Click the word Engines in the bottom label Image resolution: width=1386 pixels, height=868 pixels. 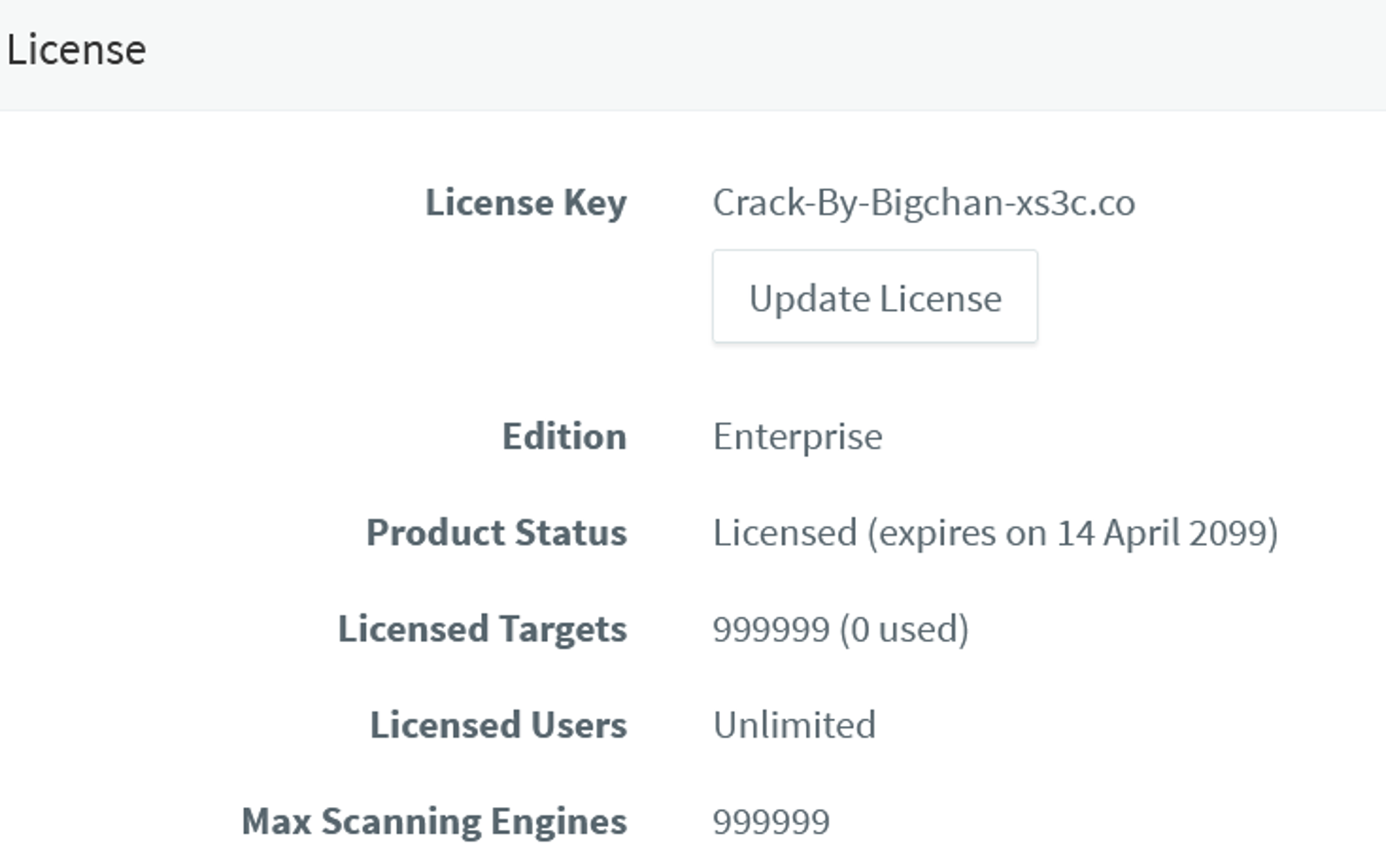pyautogui.click(x=559, y=822)
